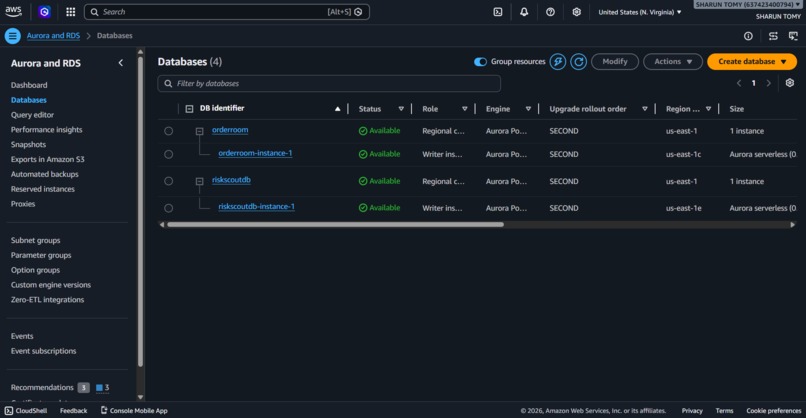Open the Status column filter arrow
The image size is (806, 418).
point(401,109)
